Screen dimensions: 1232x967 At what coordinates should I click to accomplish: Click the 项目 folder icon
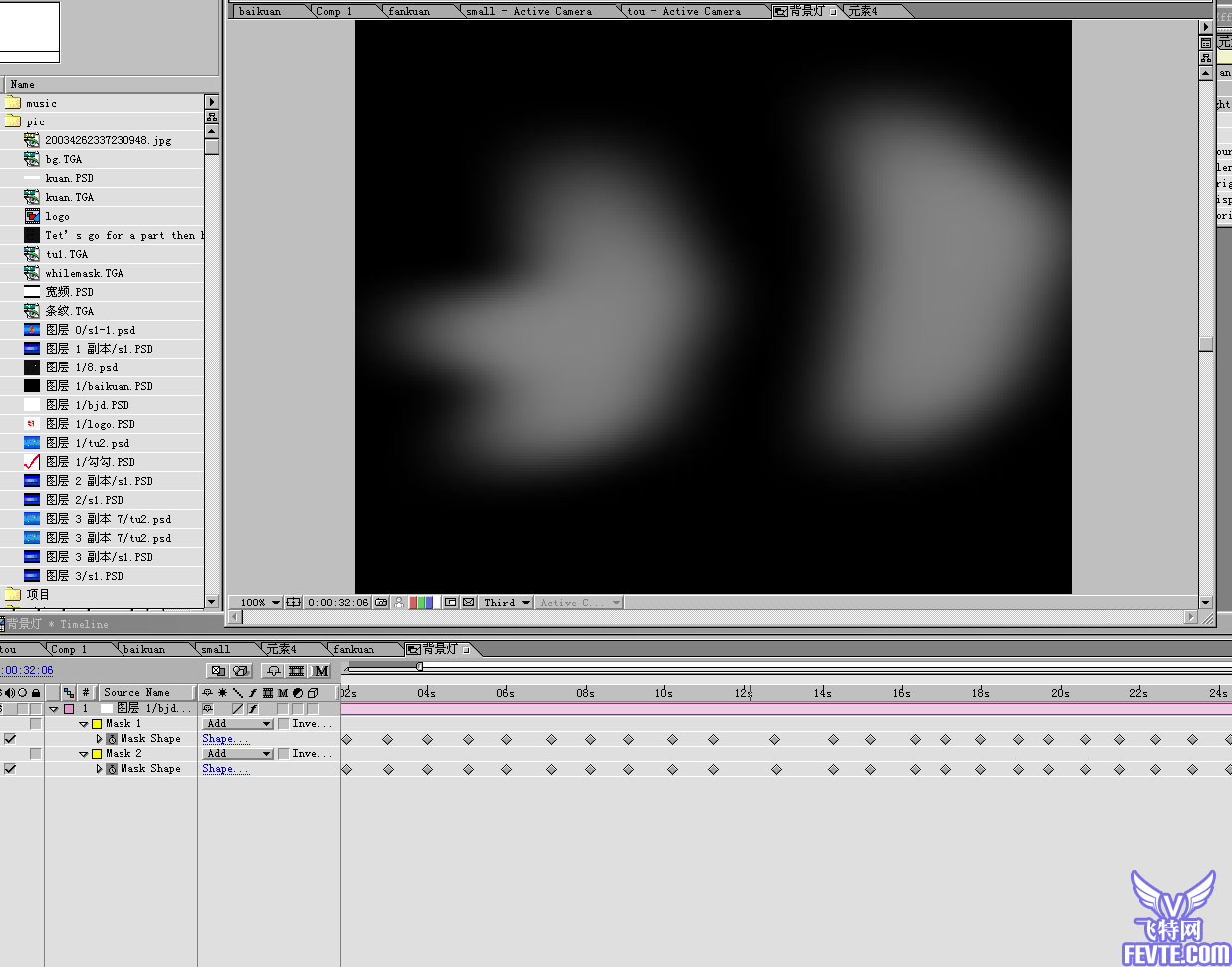(x=13, y=594)
